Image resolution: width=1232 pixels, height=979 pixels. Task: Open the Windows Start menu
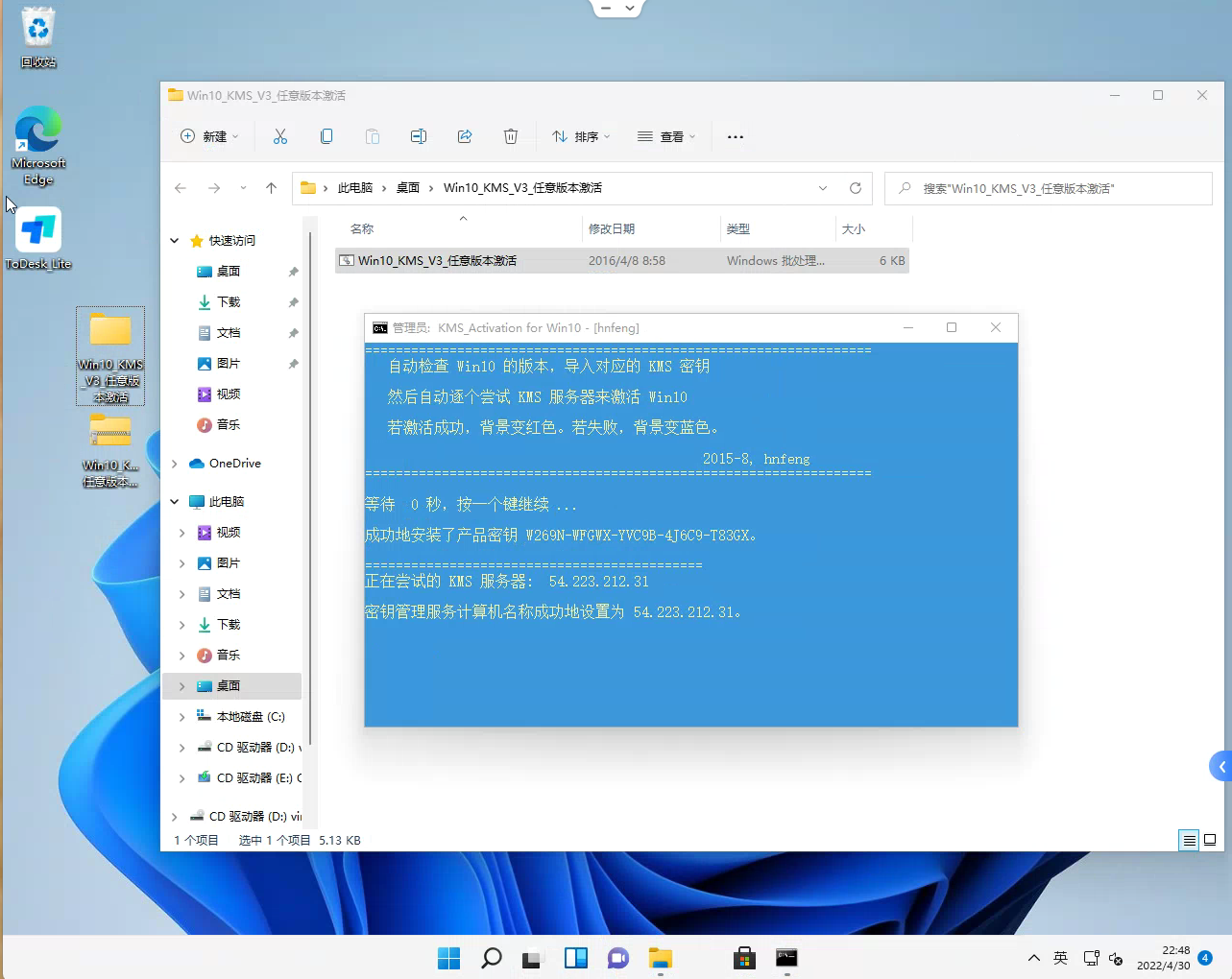[448, 958]
